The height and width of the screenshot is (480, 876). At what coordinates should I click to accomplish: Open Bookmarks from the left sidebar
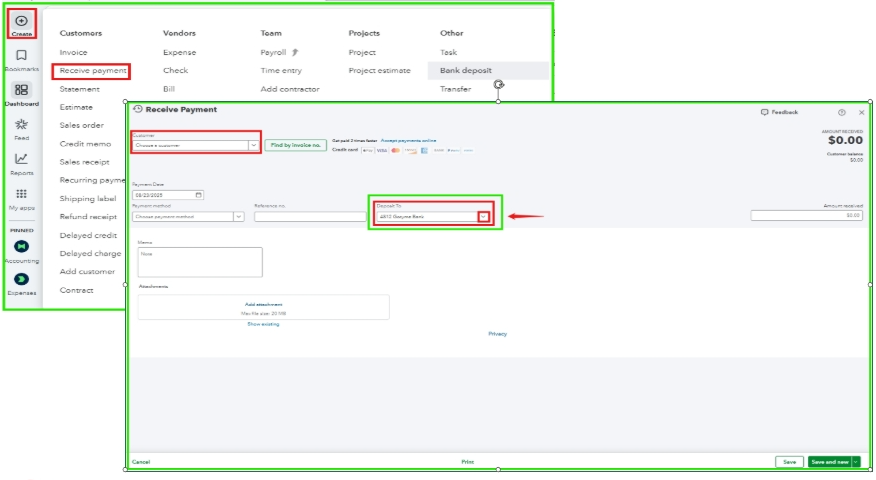point(21,55)
